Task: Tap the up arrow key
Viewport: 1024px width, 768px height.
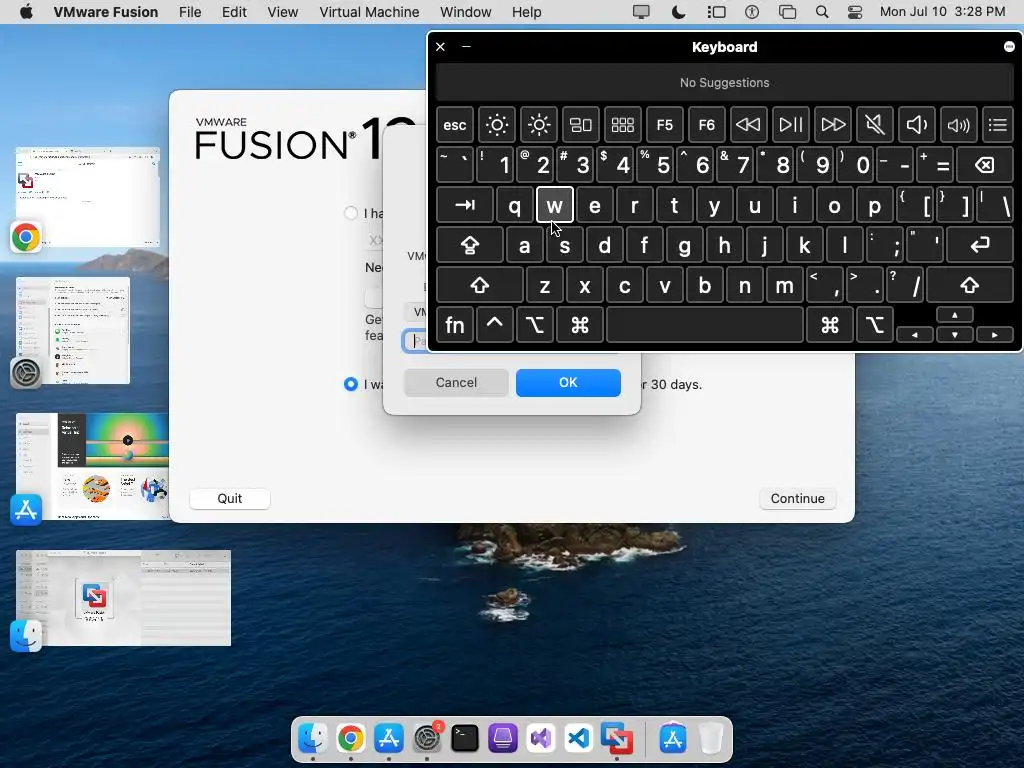Action: [x=955, y=315]
